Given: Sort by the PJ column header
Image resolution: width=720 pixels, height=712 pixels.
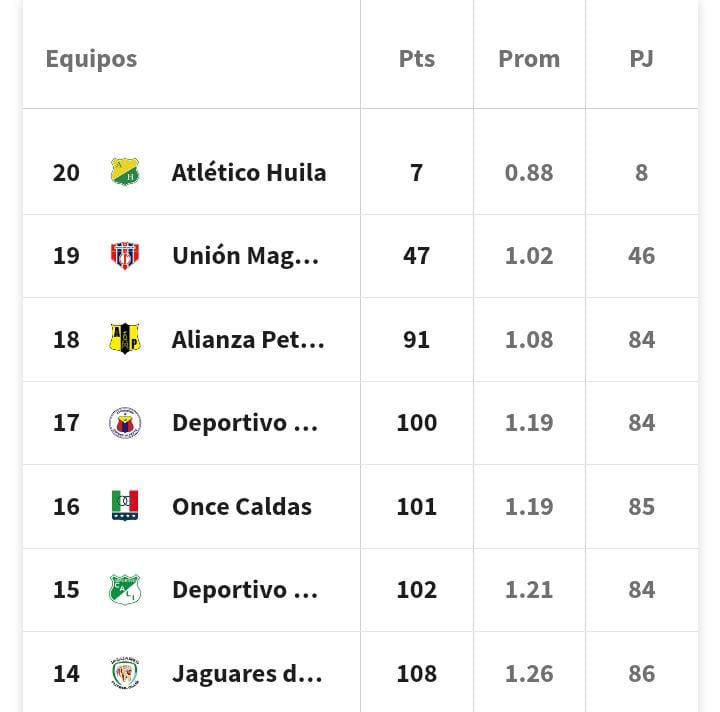Looking at the screenshot, I should [x=641, y=59].
